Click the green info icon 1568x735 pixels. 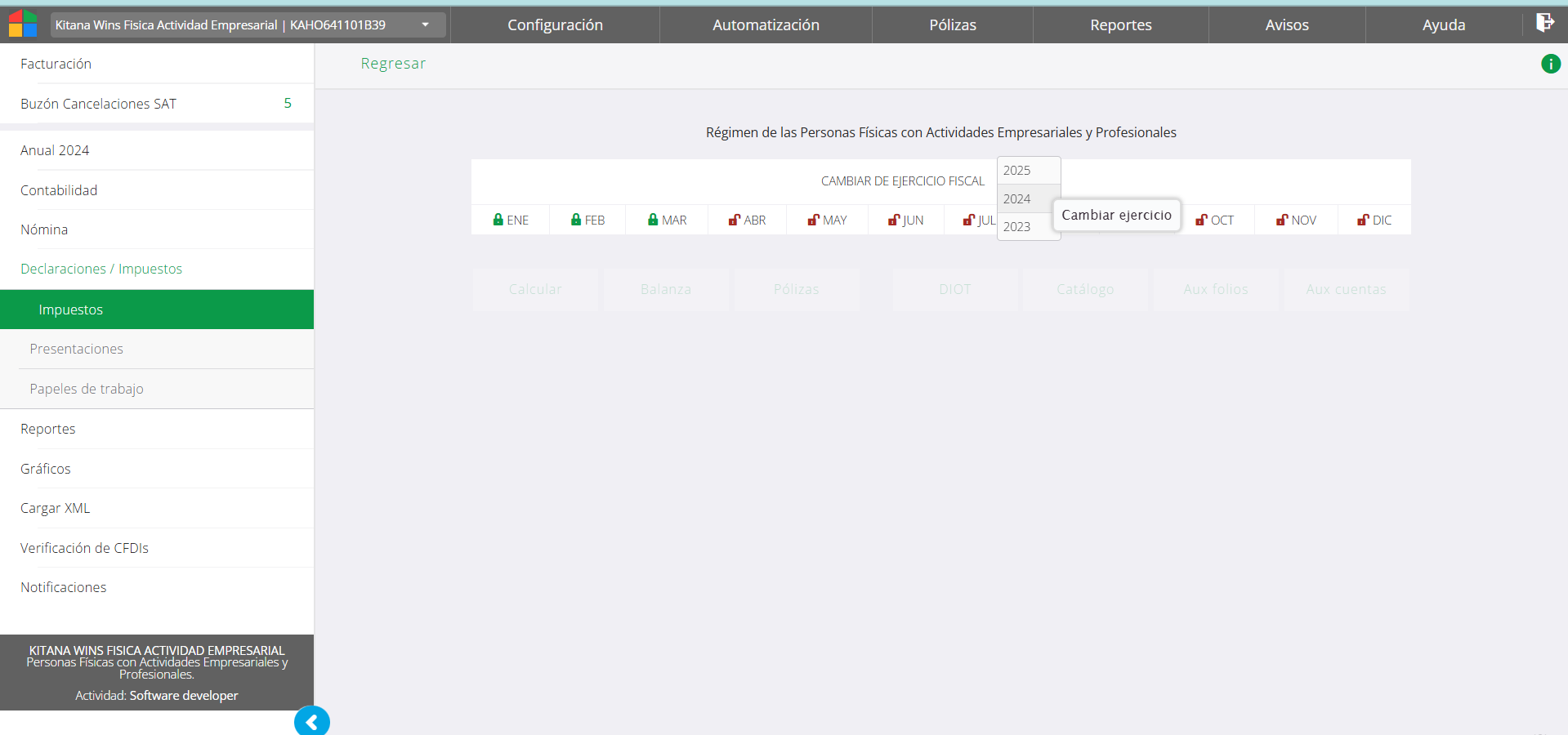1550,64
